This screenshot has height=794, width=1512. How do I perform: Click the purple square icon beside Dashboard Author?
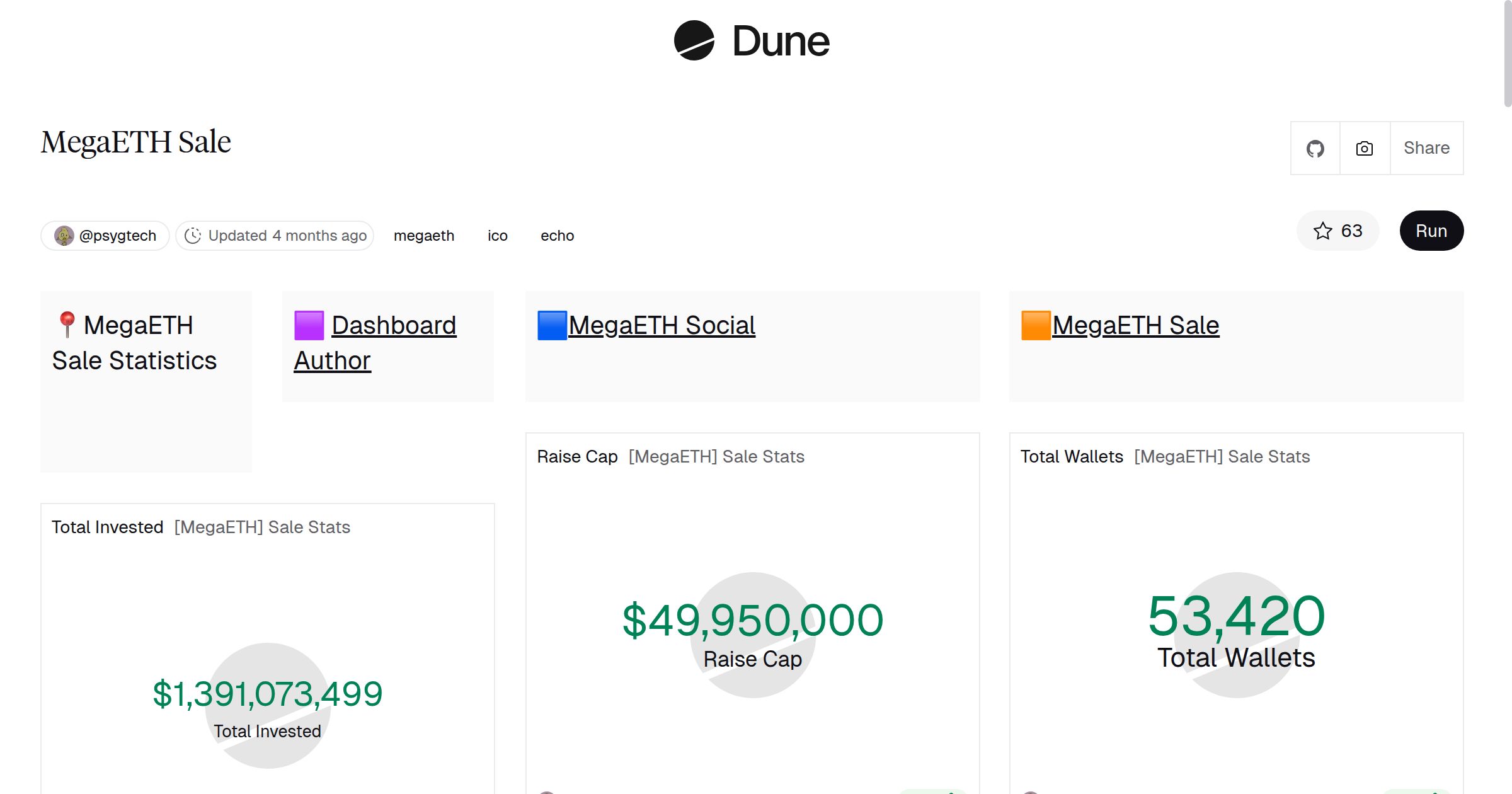coord(309,325)
